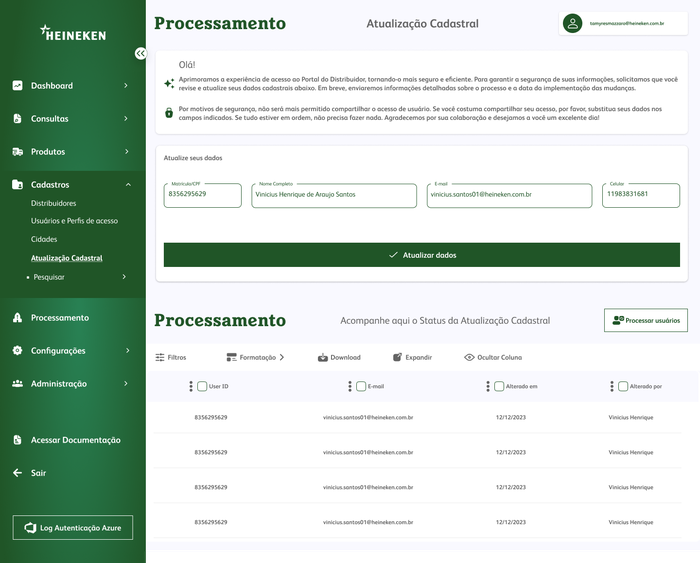Click the Produtos truck icon

coord(17,152)
